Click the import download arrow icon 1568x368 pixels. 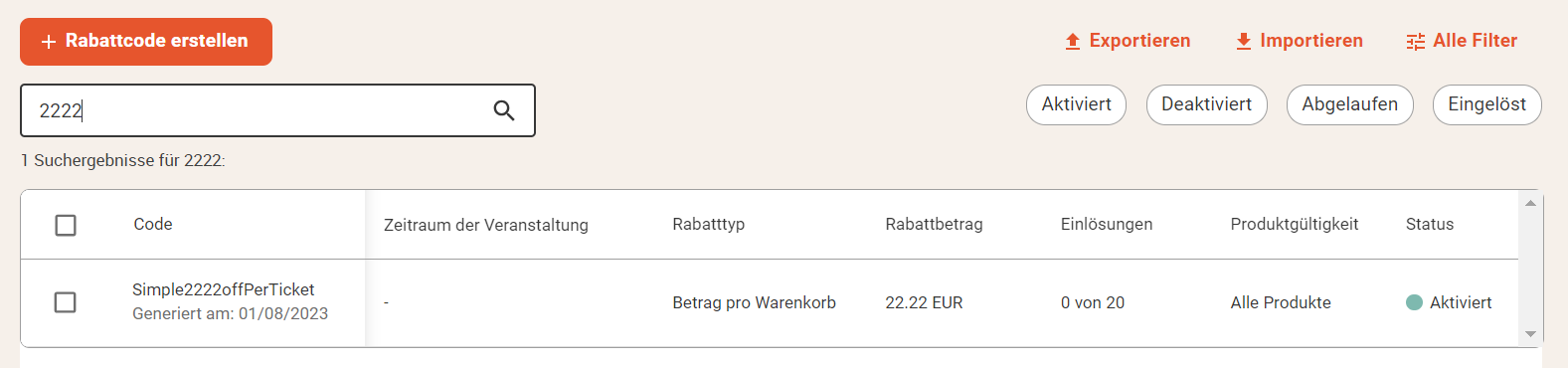(x=1243, y=41)
